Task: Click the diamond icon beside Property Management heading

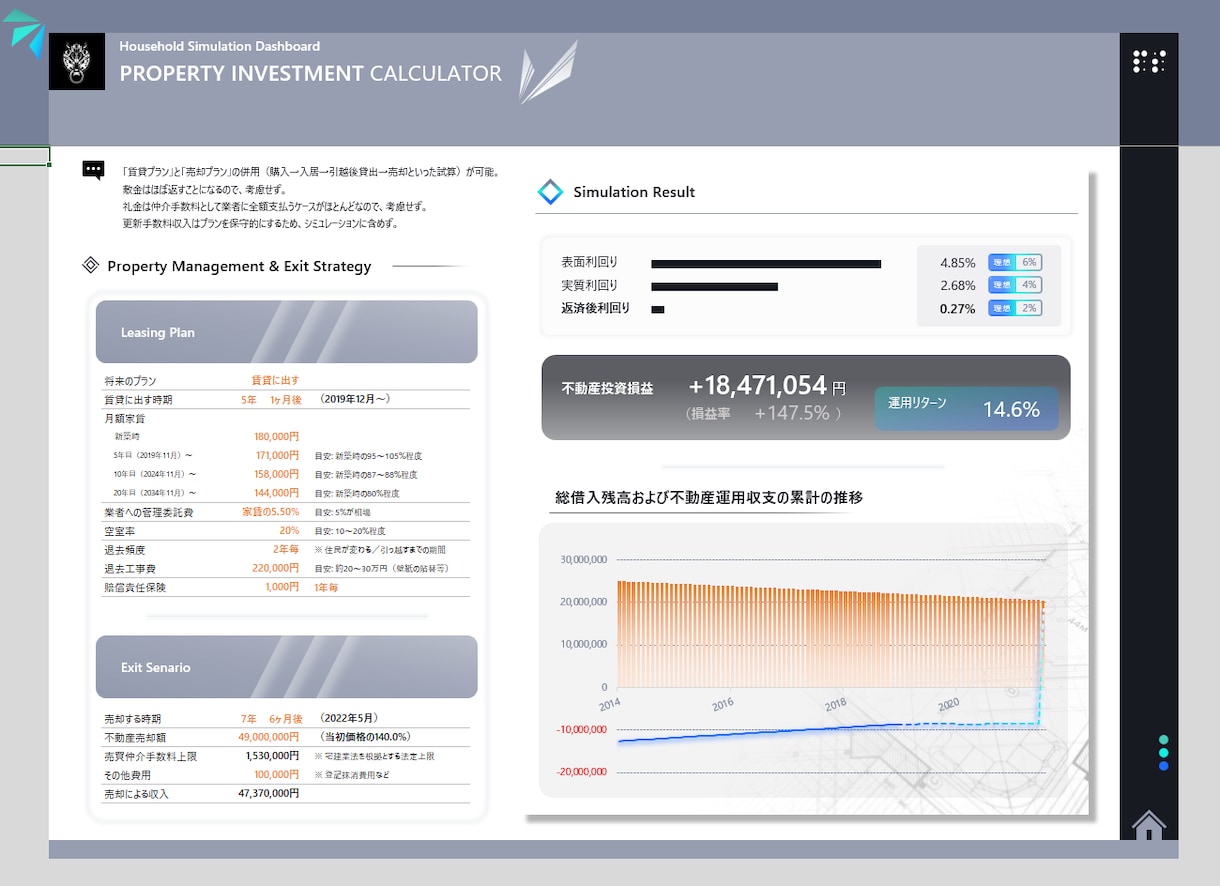Action: coord(90,265)
